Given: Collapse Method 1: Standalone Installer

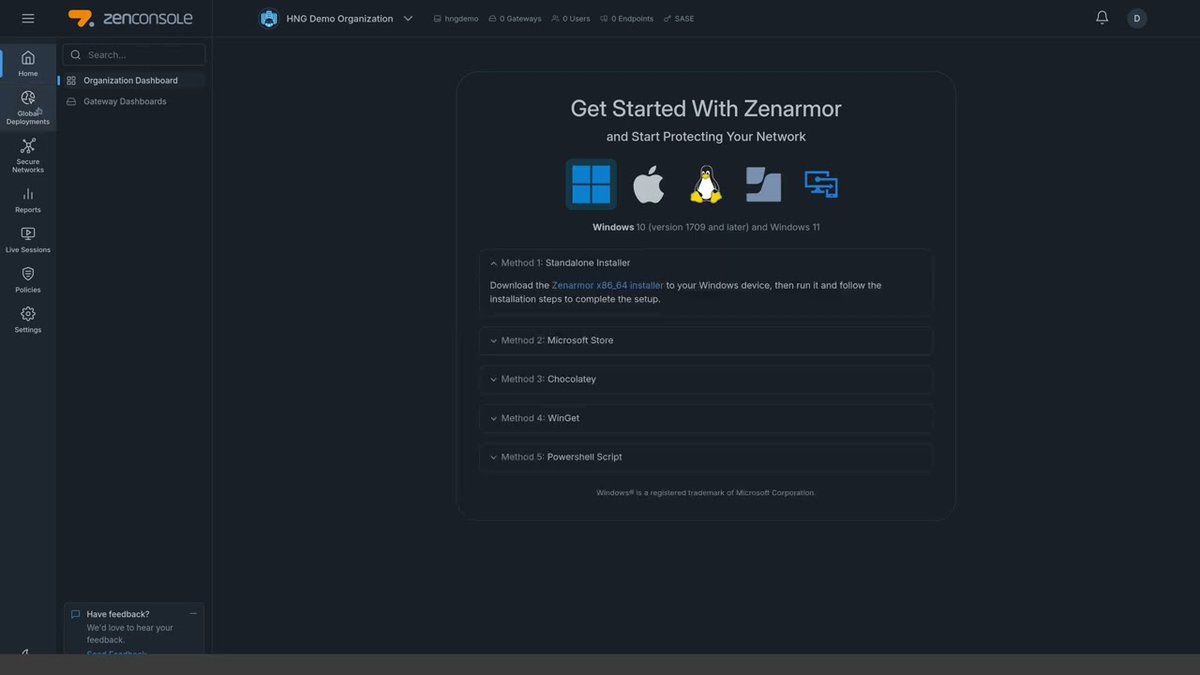Looking at the screenshot, I should click(x=706, y=263).
